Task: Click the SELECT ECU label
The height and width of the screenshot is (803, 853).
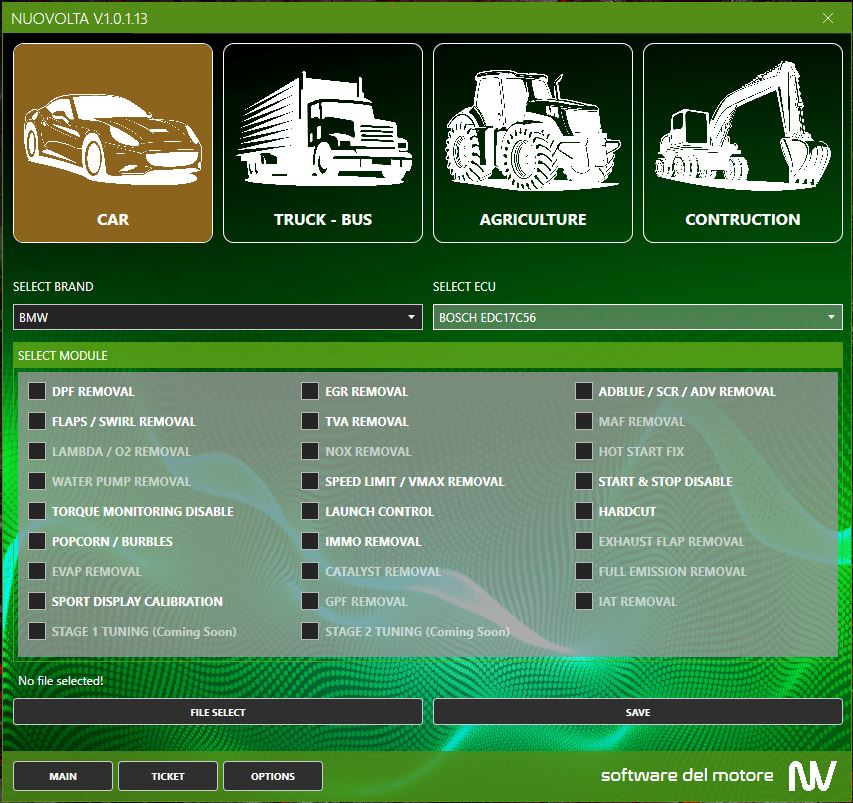Action: 464,287
